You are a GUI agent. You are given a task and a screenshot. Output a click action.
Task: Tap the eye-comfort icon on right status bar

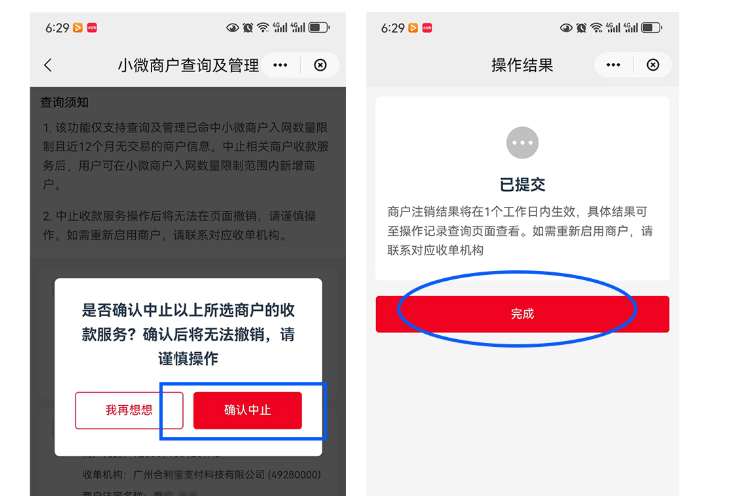[566, 28]
